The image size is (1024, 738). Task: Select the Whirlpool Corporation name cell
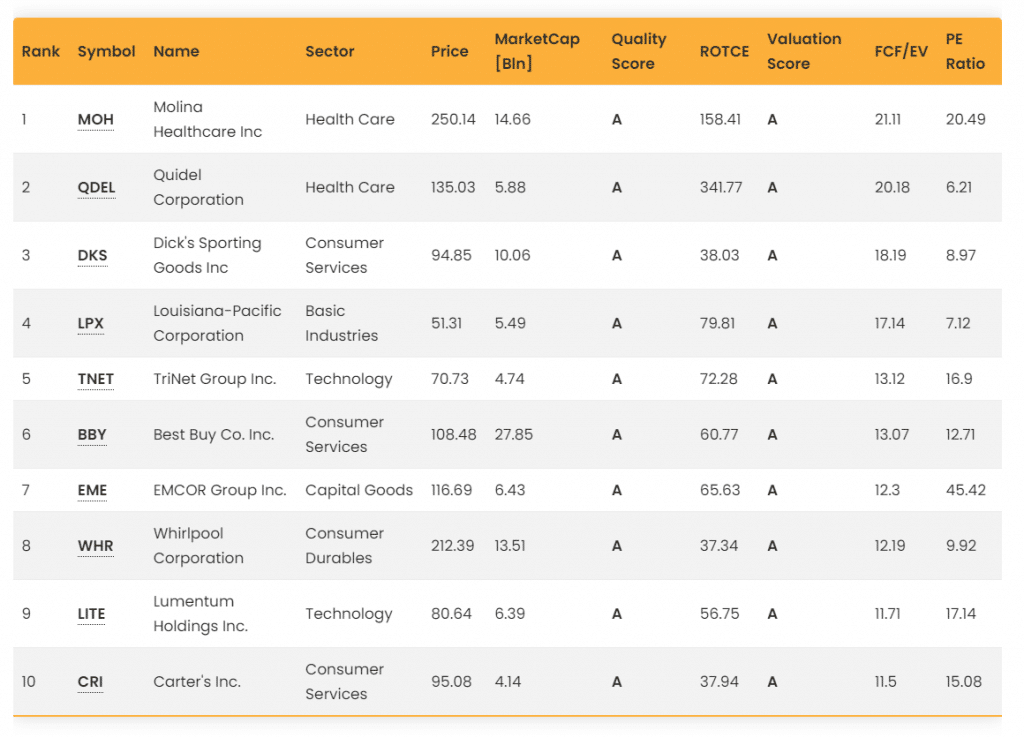(x=199, y=545)
